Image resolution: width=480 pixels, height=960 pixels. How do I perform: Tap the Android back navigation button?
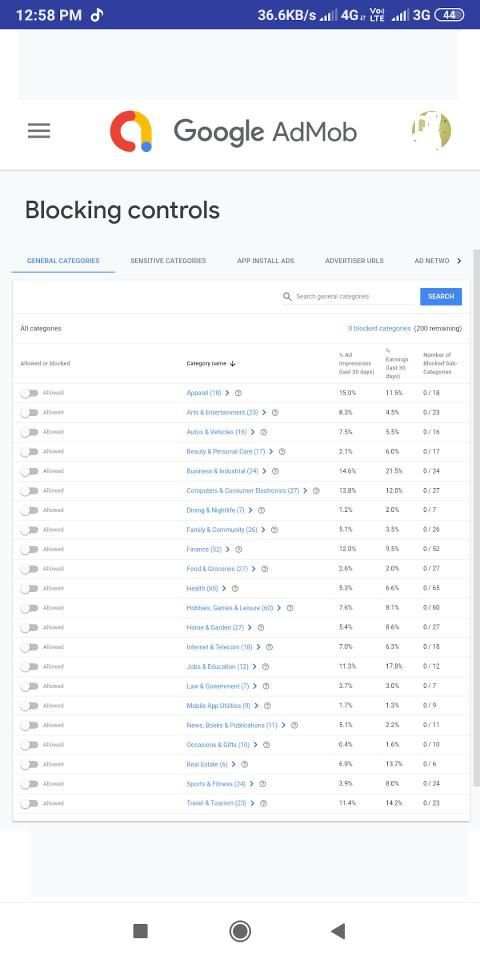point(337,931)
